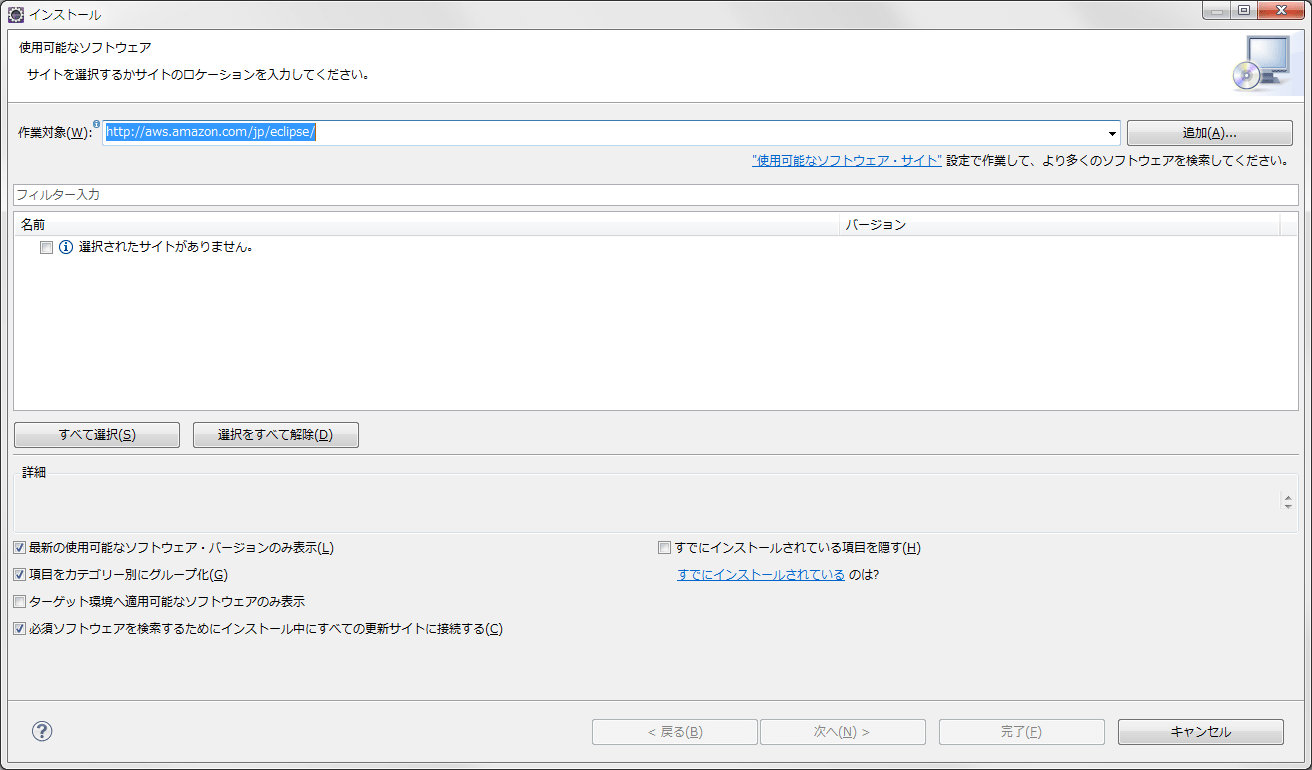Toggle the checkbox next to 選択されたサイトがありません
This screenshot has width=1312, height=770.
point(45,246)
